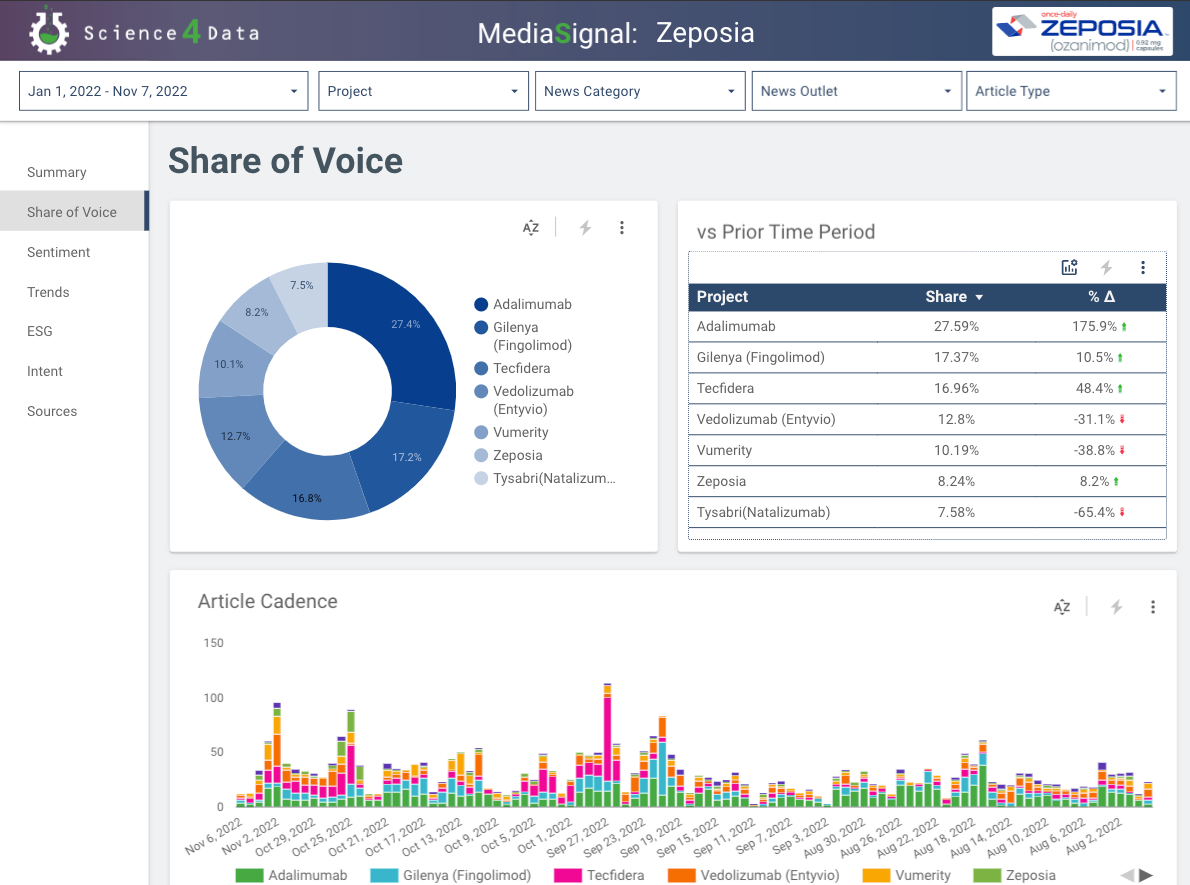Click teal Gilenya swatch in cadence legend
The width and height of the screenshot is (1190, 885).
(384, 875)
